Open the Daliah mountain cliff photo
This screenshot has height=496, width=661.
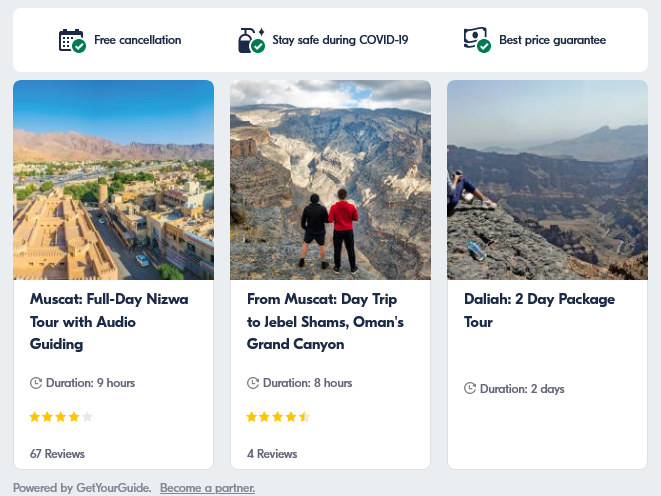pos(547,180)
